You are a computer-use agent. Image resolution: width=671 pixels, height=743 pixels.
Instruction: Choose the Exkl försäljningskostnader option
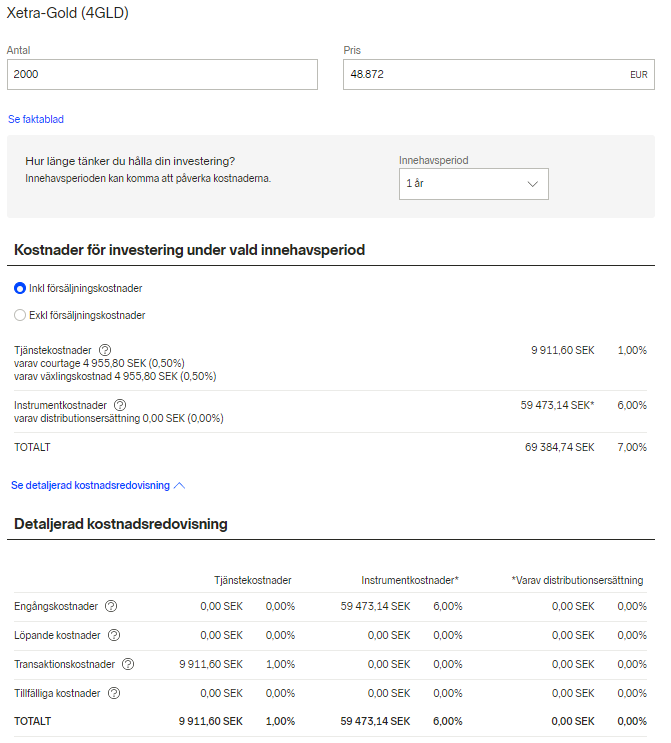[20, 315]
